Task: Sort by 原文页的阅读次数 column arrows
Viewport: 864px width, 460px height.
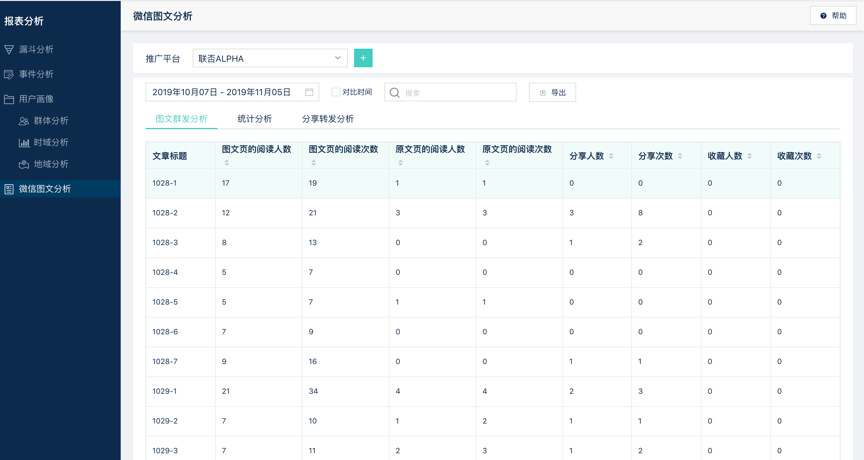Action: click(487, 163)
